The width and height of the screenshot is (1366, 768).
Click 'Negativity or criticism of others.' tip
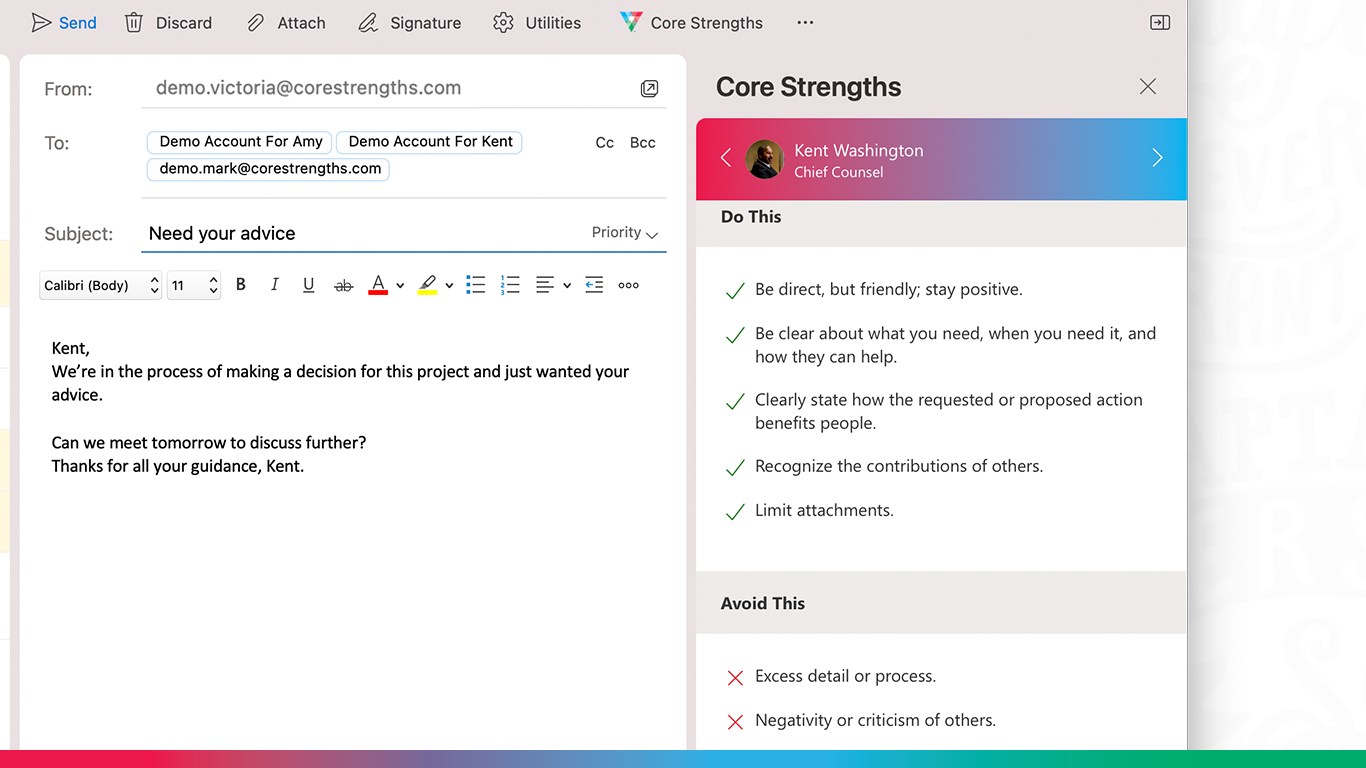tap(875, 720)
